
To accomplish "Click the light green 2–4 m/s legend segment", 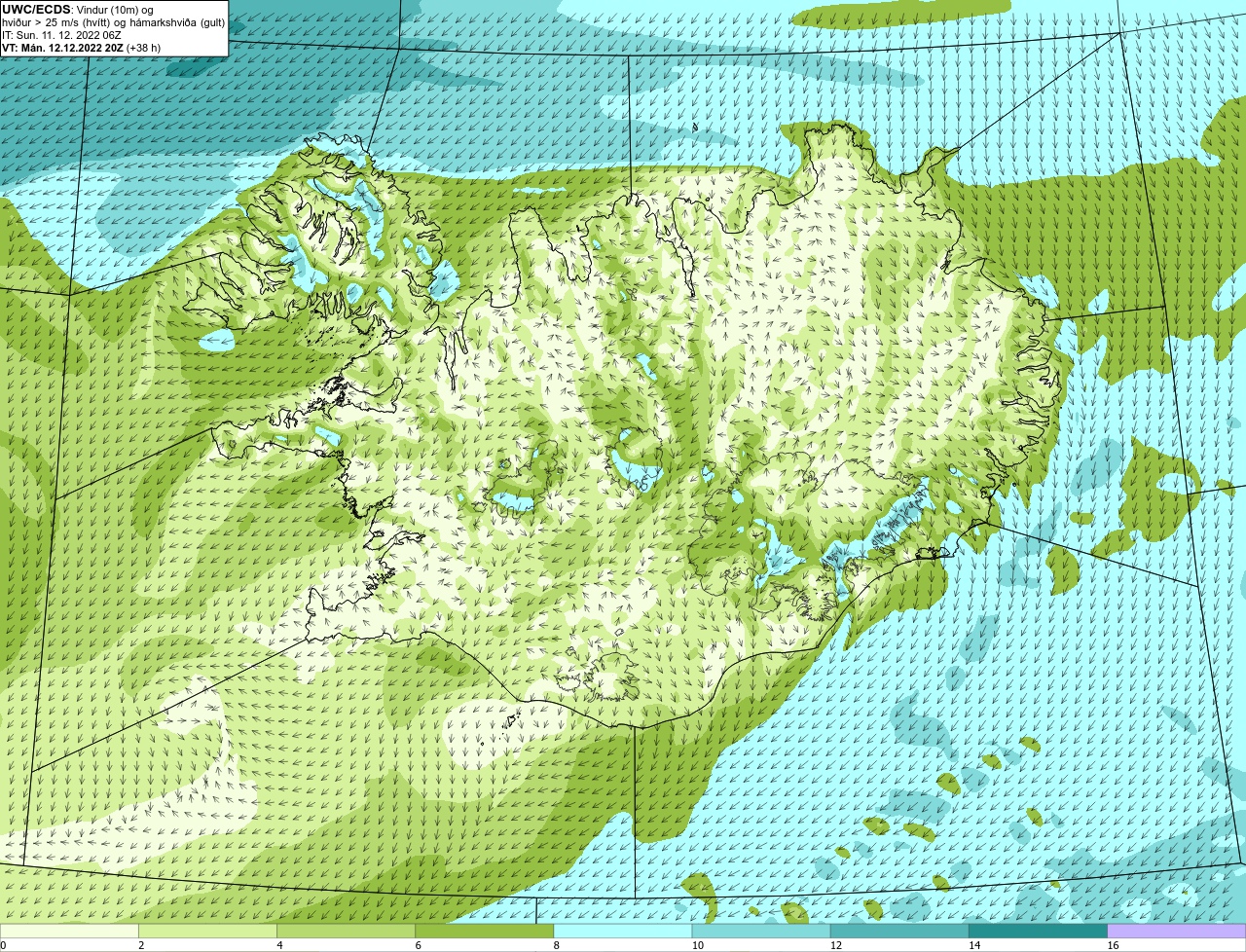I will pos(207,932).
